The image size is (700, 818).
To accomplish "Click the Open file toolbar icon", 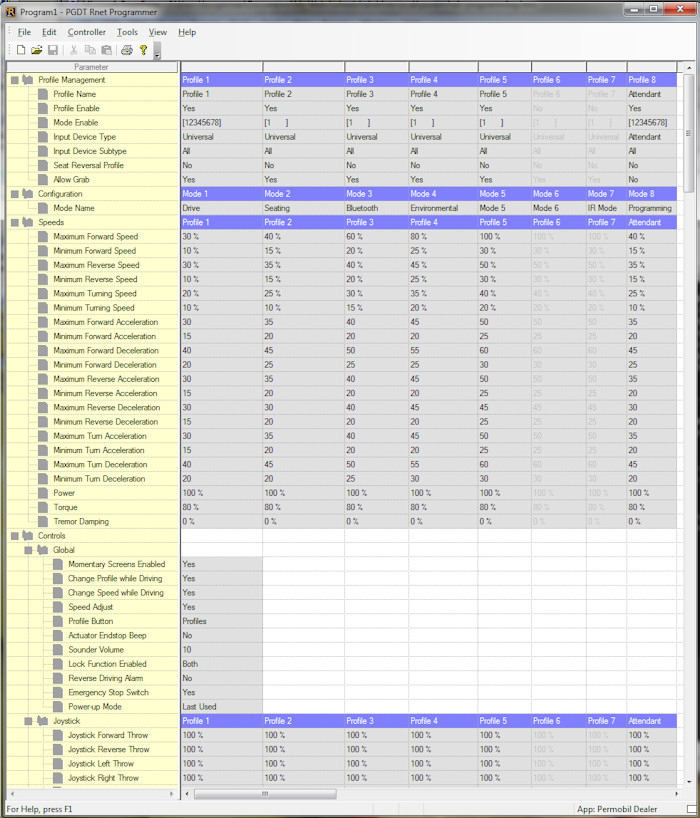I will pos(37,50).
